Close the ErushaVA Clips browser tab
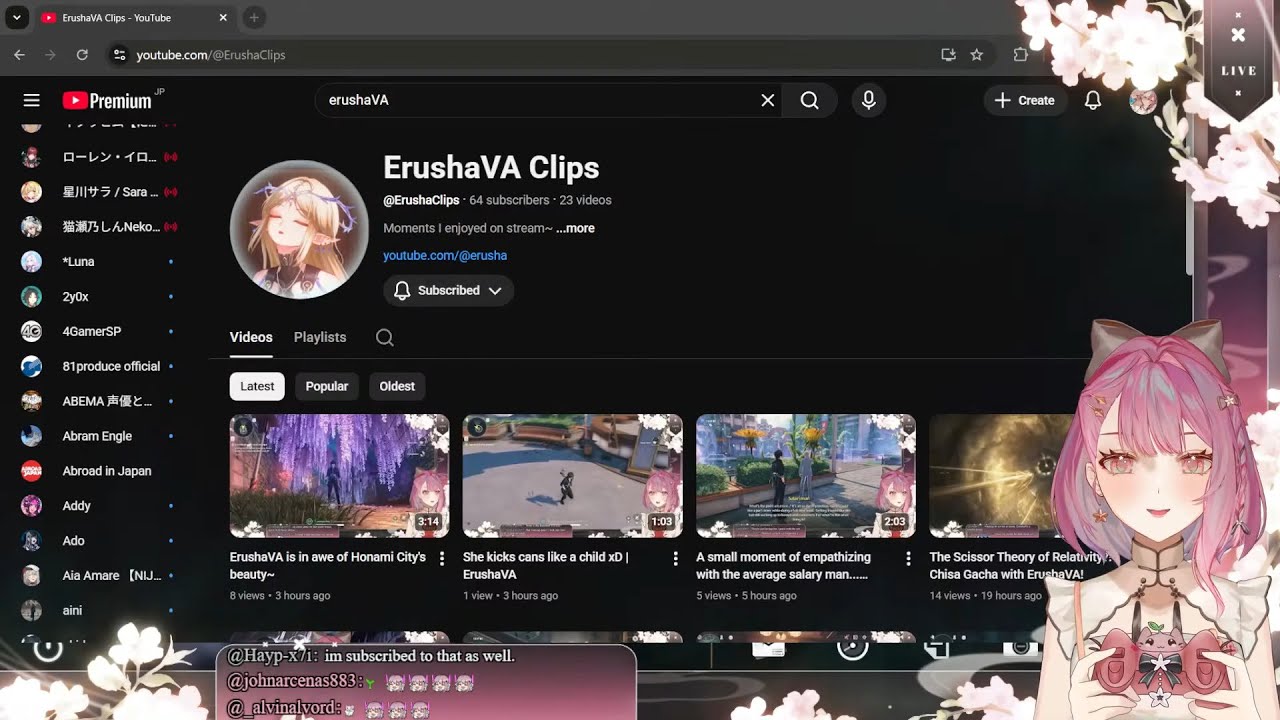This screenshot has height=720, width=1280. 223,17
